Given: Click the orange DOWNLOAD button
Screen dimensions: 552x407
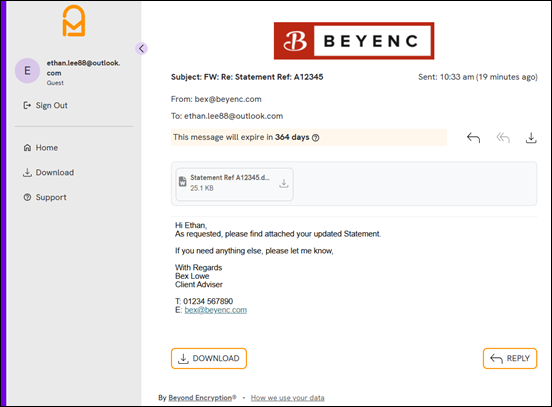Looking at the screenshot, I should pos(209,358).
